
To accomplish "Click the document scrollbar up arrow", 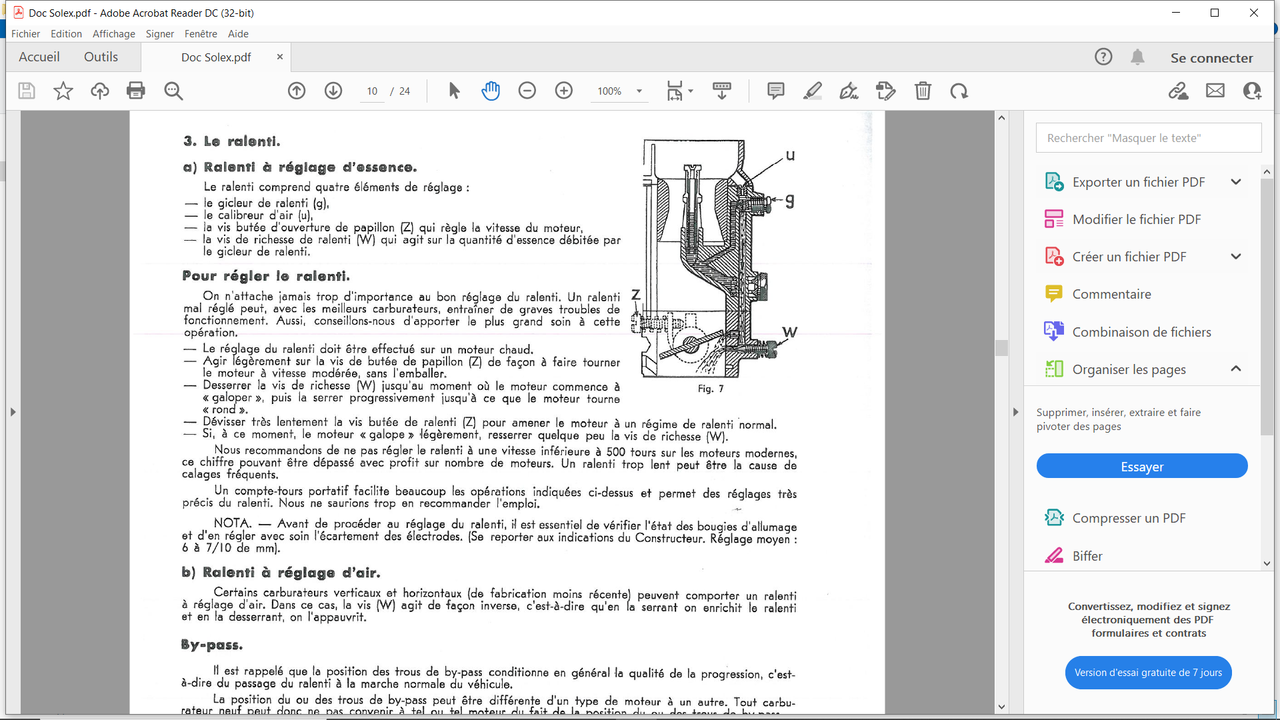I will (1002, 118).
